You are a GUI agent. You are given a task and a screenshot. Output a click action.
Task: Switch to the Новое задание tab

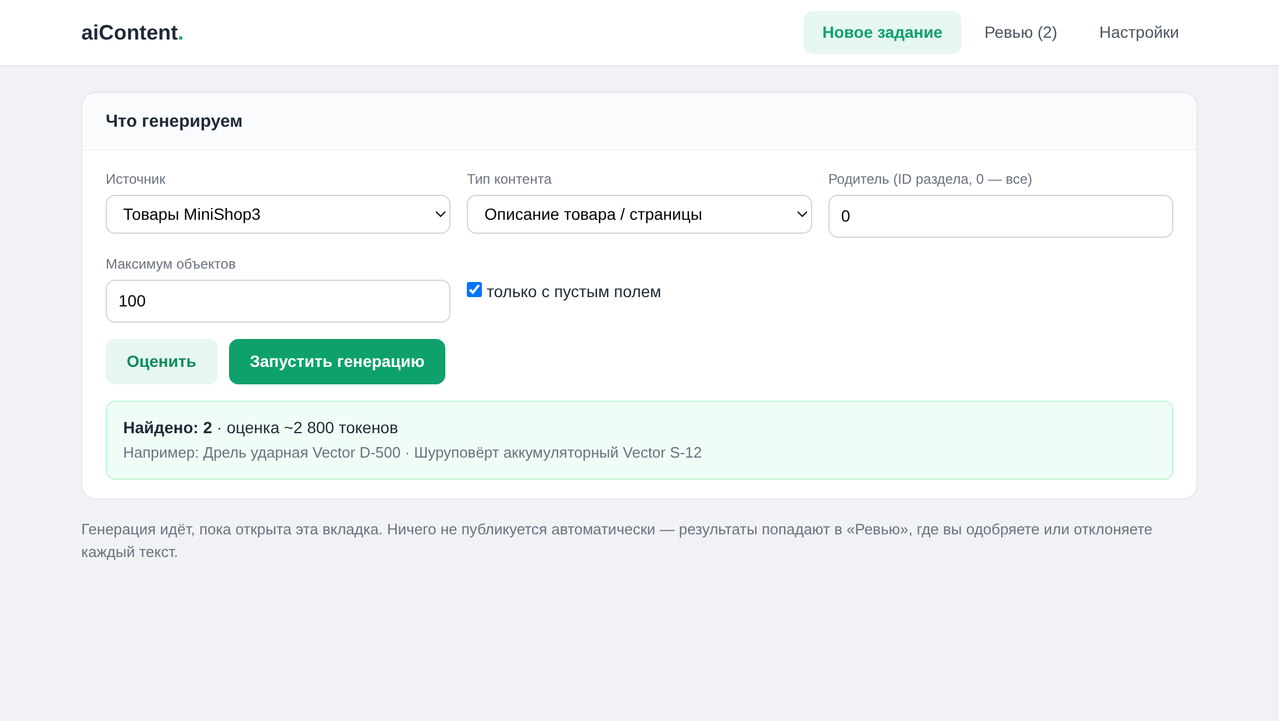coord(882,32)
